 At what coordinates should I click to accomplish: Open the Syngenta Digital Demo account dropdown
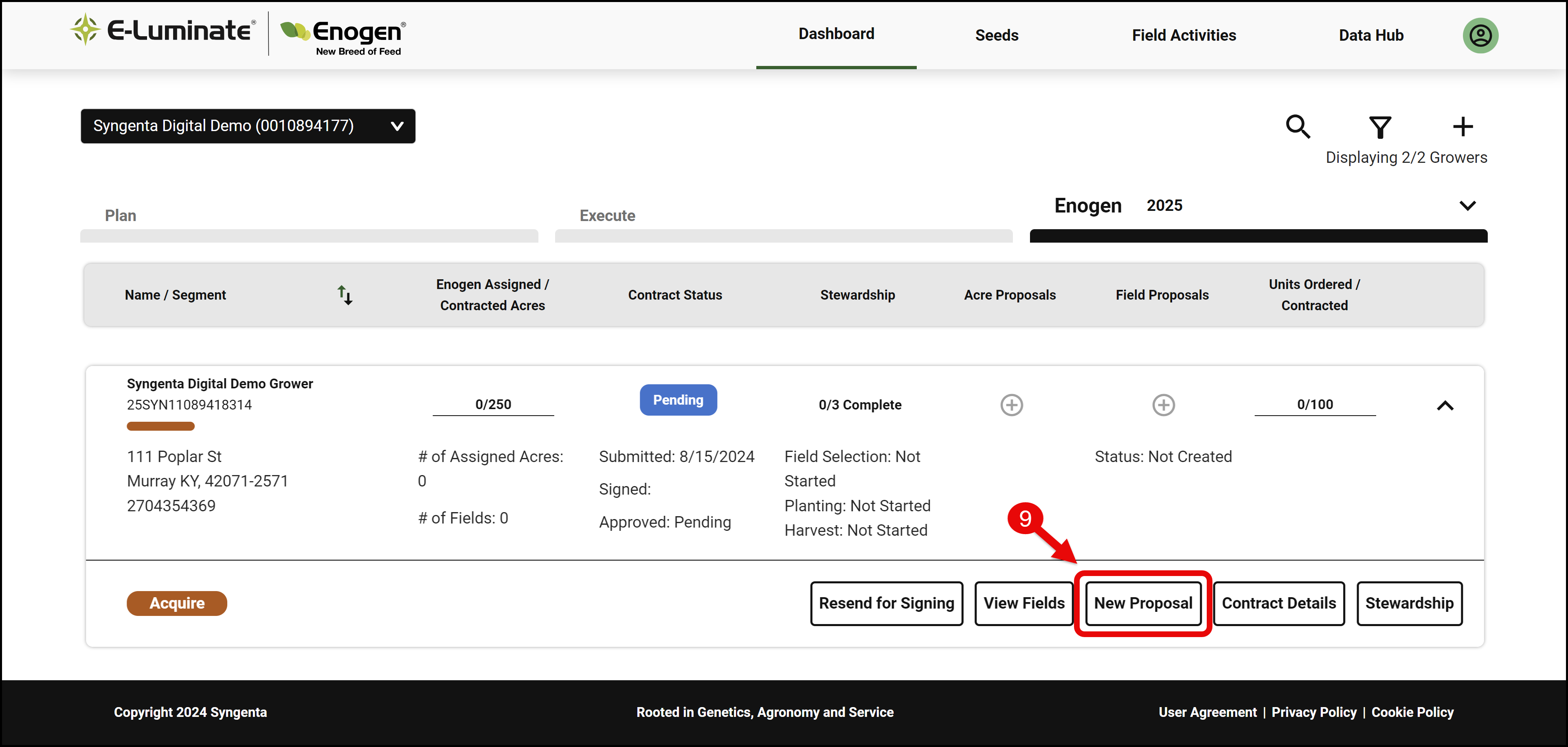pyautogui.click(x=248, y=126)
